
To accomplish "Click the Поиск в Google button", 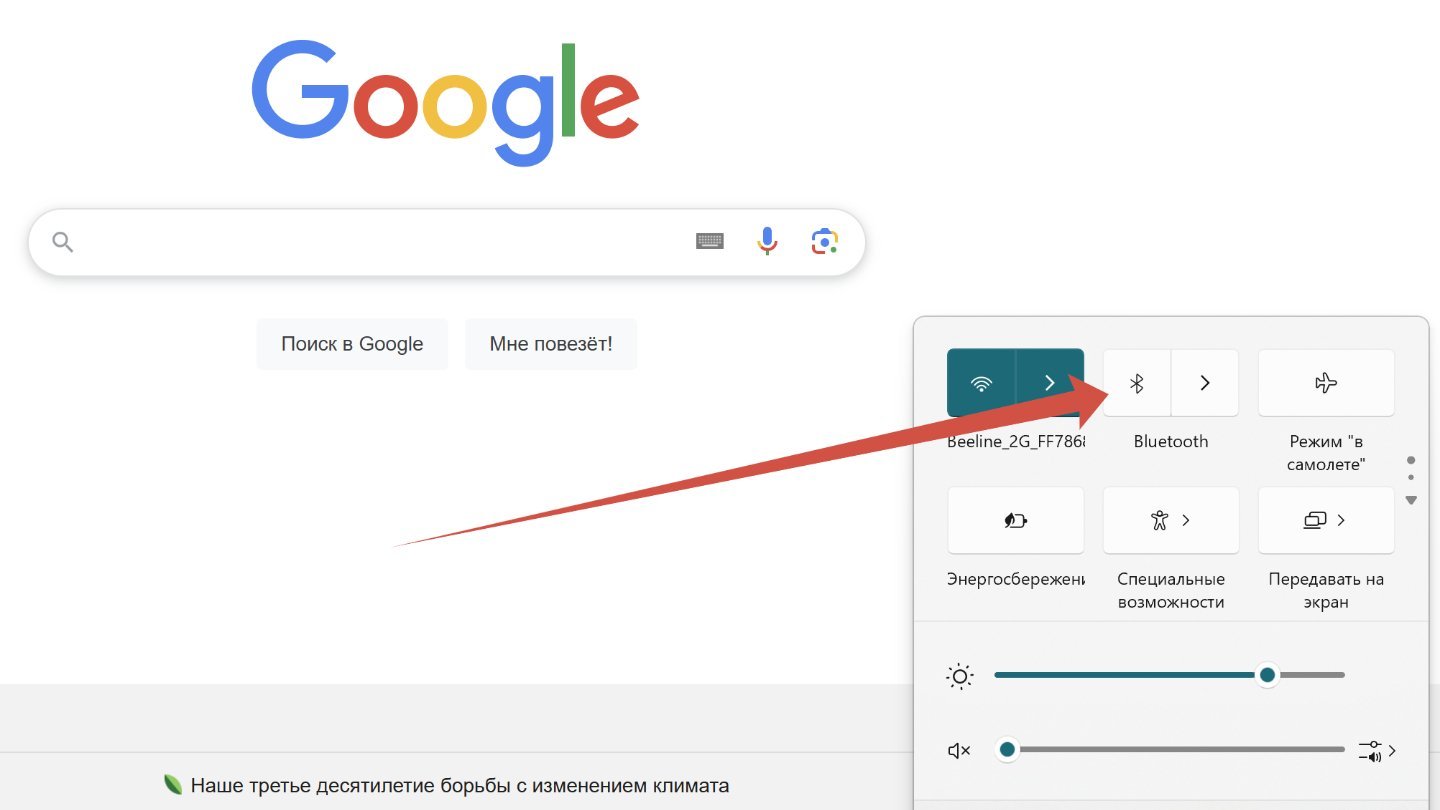I will click(x=352, y=344).
